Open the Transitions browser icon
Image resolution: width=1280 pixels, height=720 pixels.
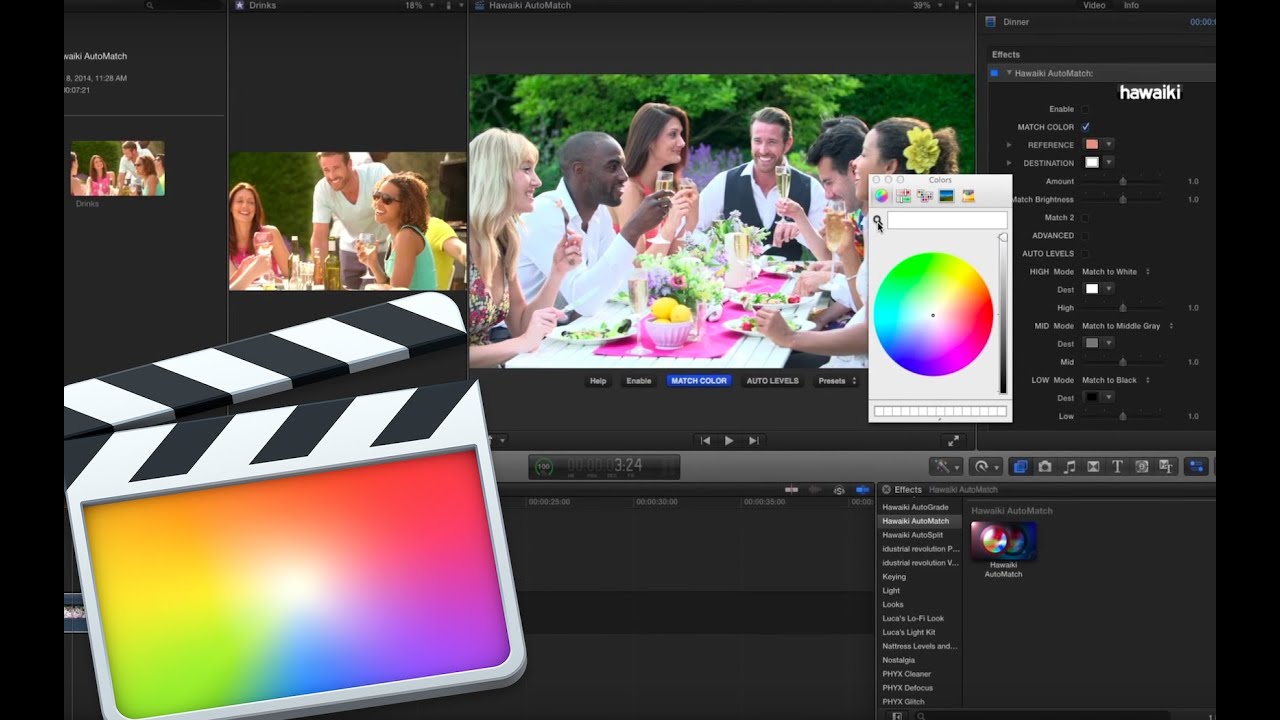coord(1093,466)
